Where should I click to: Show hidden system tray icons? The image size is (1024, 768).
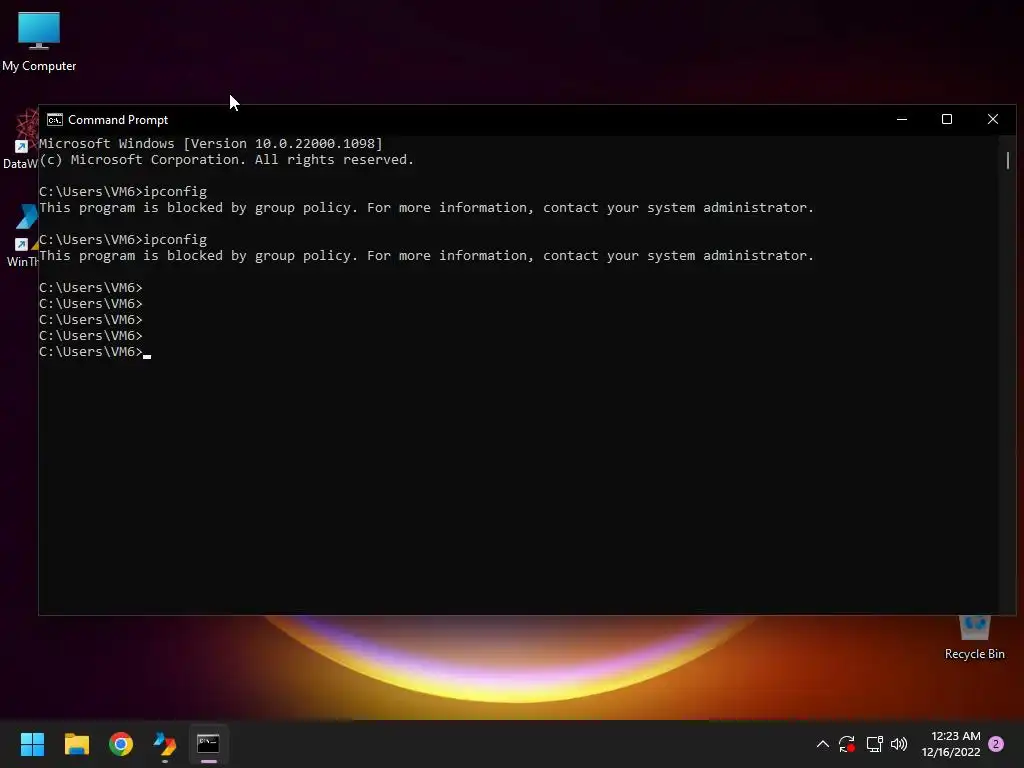click(x=823, y=744)
